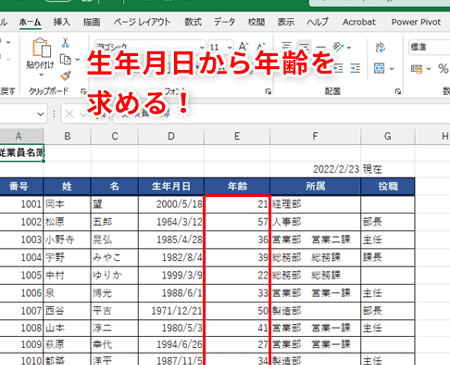Open the 描画 tab
Screen dimensions: 450x365
(x=92, y=22)
